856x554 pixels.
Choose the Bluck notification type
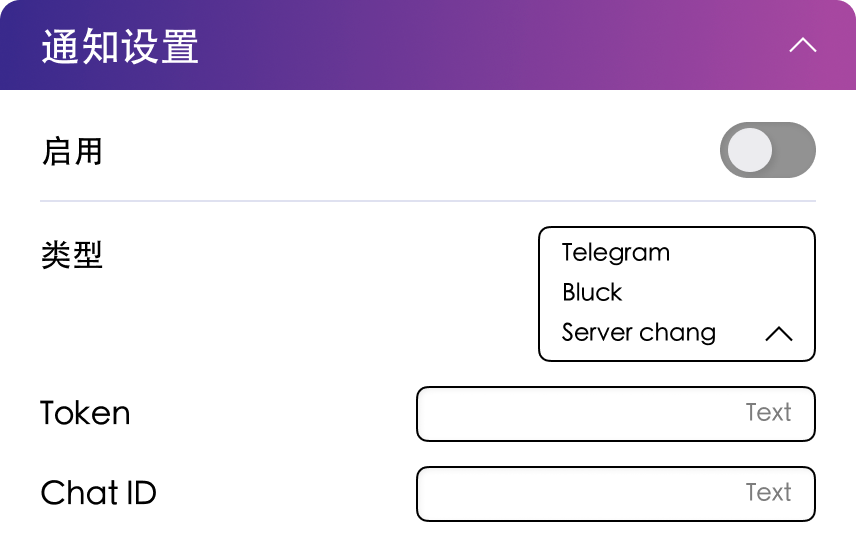point(592,292)
